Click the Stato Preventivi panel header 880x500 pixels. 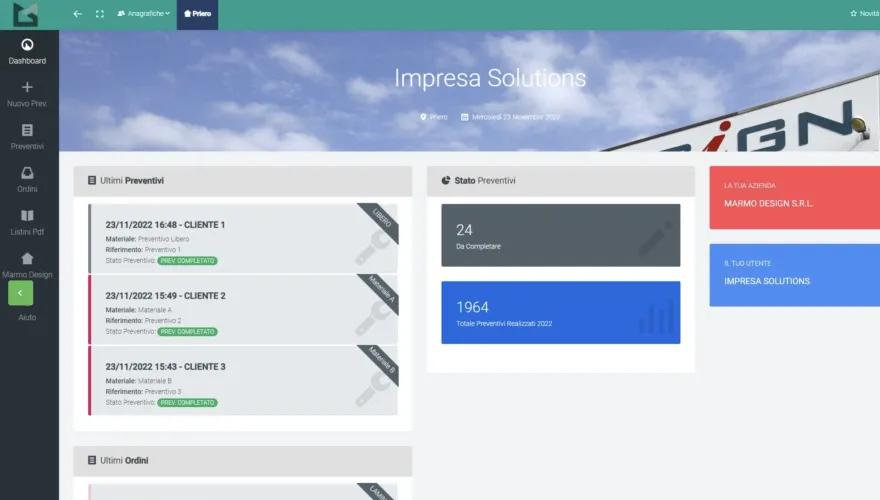pyautogui.click(x=561, y=181)
